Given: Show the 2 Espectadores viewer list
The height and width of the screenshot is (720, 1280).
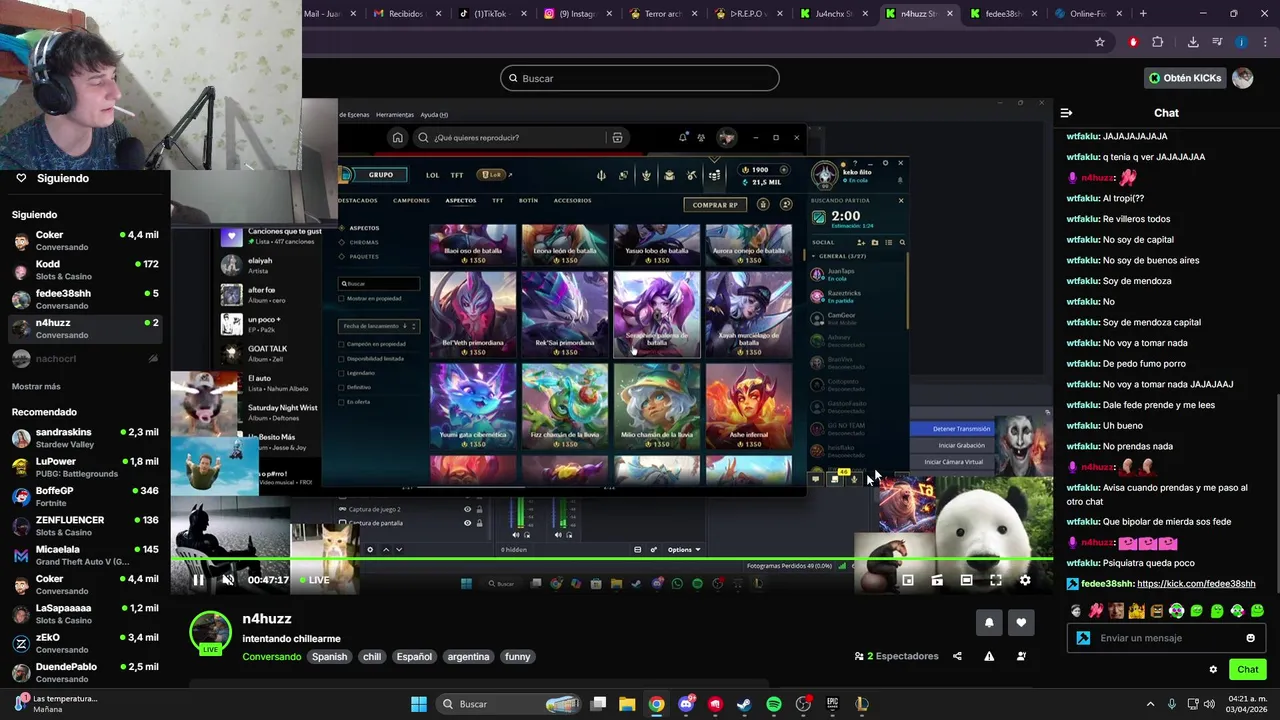Looking at the screenshot, I should click(897, 656).
